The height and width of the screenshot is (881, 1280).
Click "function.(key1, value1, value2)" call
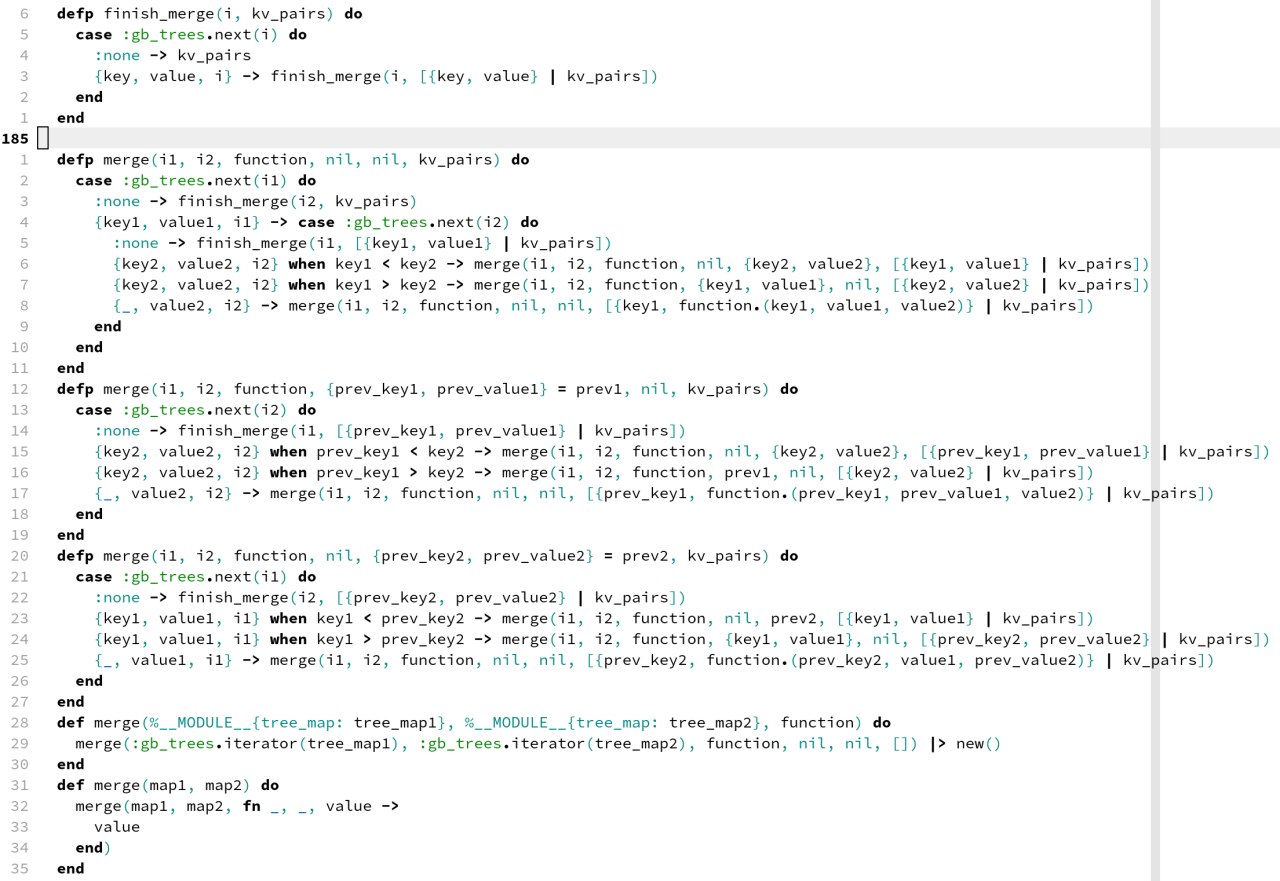[x=824, y=305]
